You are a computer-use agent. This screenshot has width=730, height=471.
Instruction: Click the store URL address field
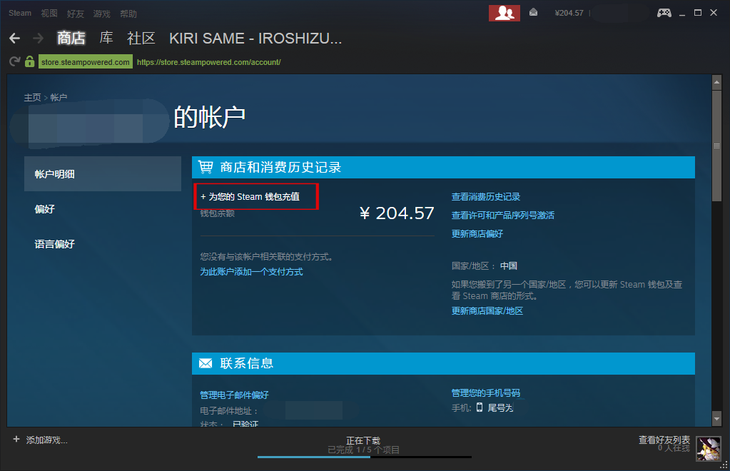coord(209,62)
